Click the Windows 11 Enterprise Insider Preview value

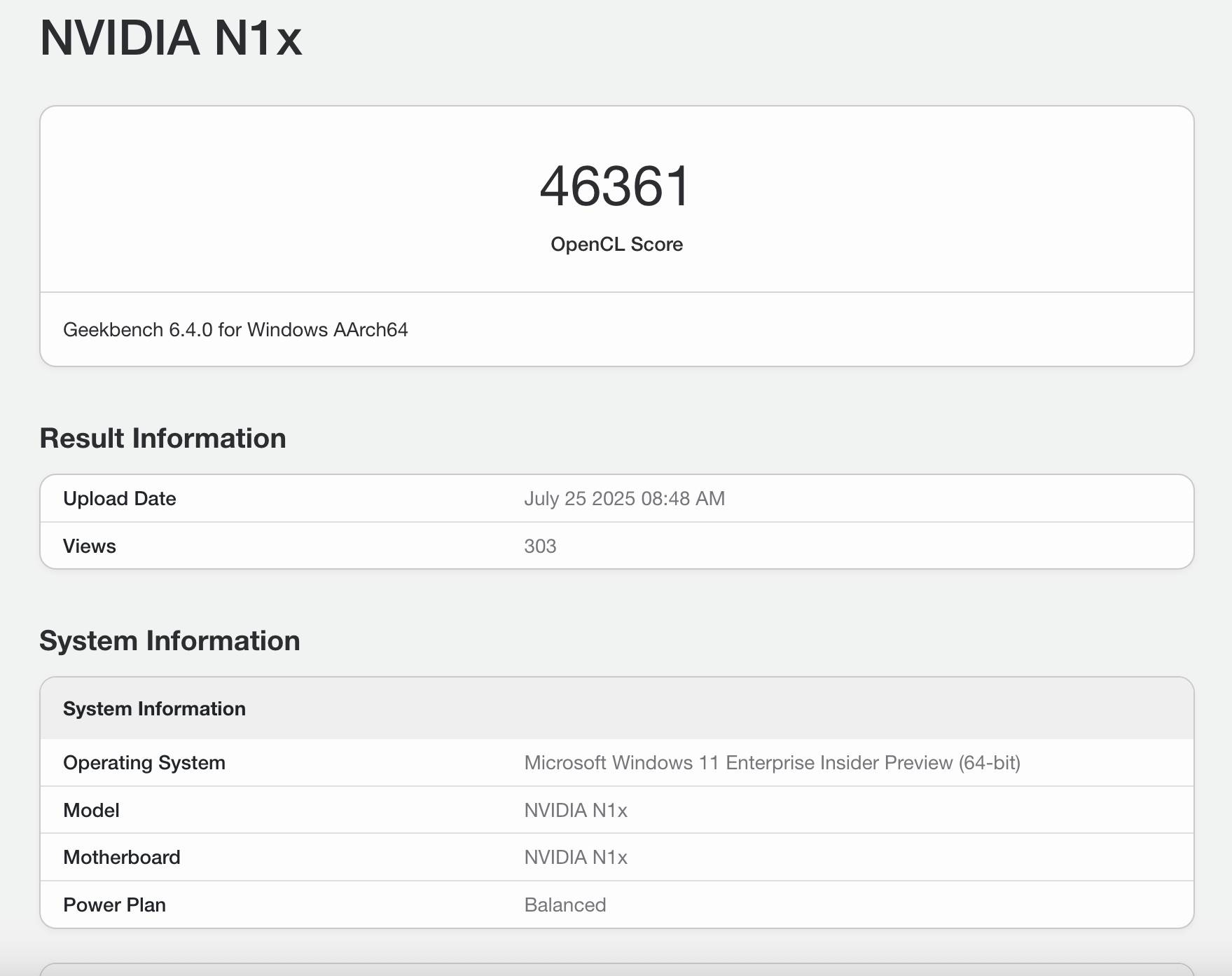[x=772, y=763]
